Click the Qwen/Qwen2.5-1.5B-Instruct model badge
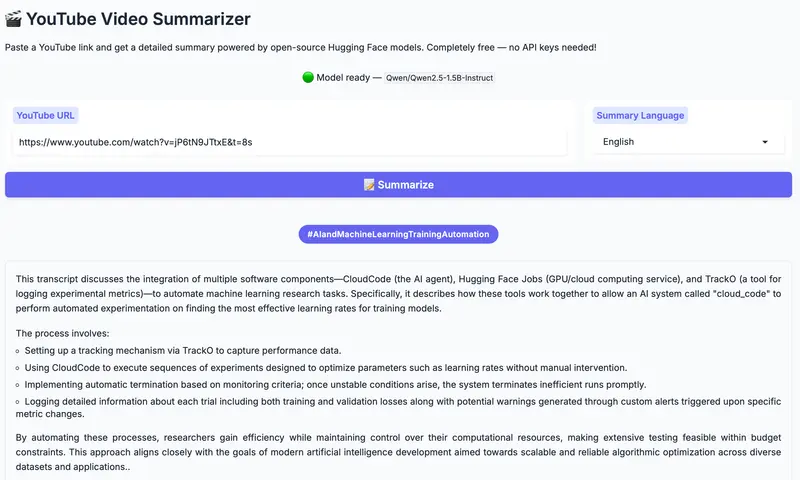Image resolution: width=800 pixels, height=480 pixels. [x=440, y=78]
